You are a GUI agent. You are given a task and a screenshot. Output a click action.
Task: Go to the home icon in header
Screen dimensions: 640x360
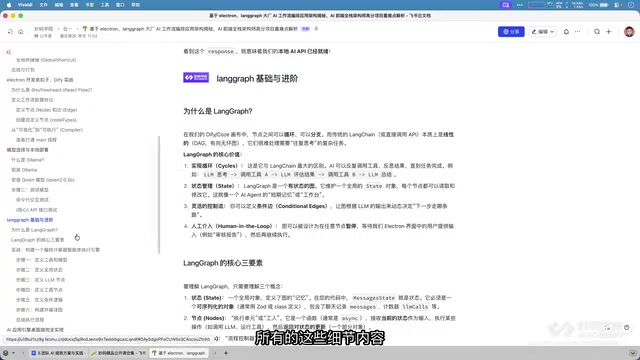click(x=20, y=32)
